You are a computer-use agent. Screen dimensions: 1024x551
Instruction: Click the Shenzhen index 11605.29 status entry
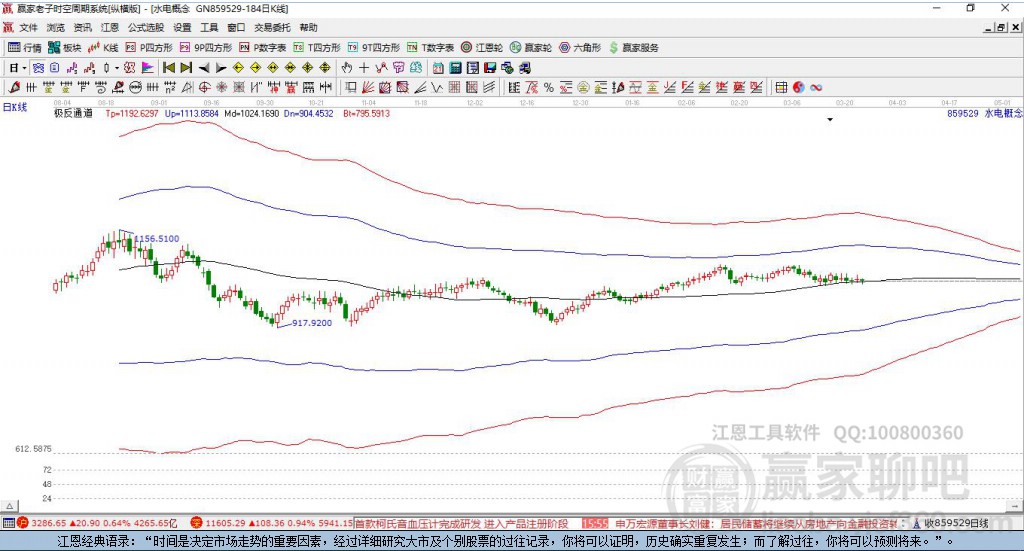(x=271, y=523)
